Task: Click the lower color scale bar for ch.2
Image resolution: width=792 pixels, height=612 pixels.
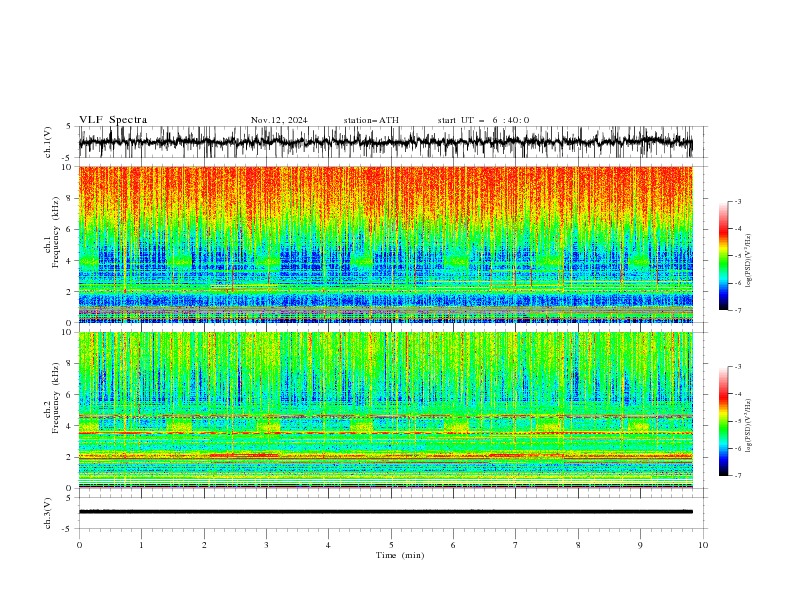Action: click(x=723, y=421)
